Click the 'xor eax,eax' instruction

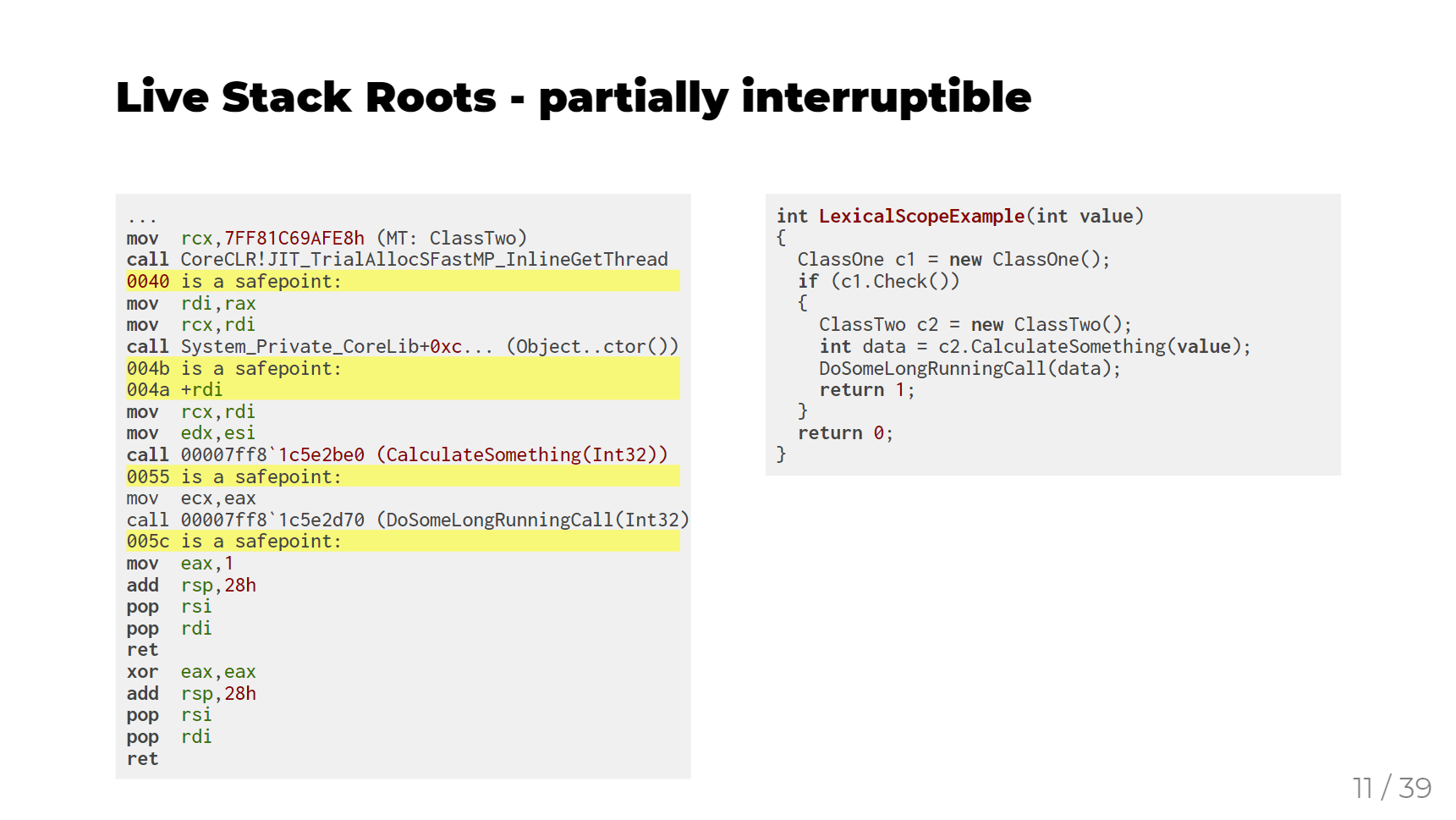pyautogui.click(x=191, y=672)
